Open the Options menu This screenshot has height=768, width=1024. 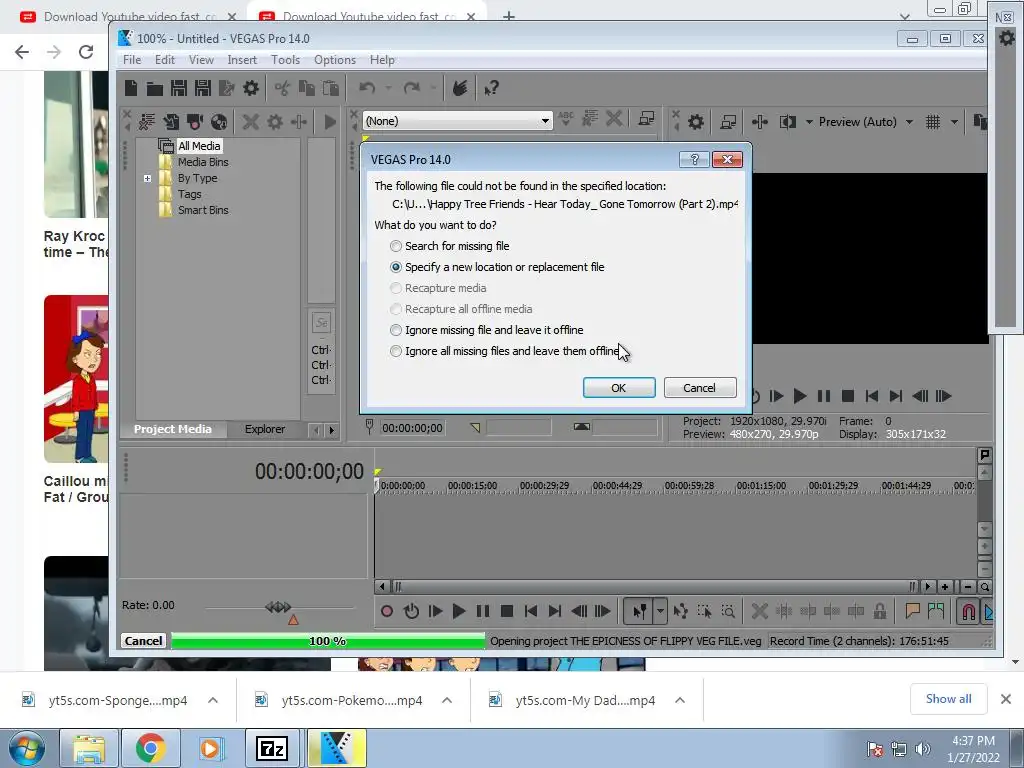(334, 59)
